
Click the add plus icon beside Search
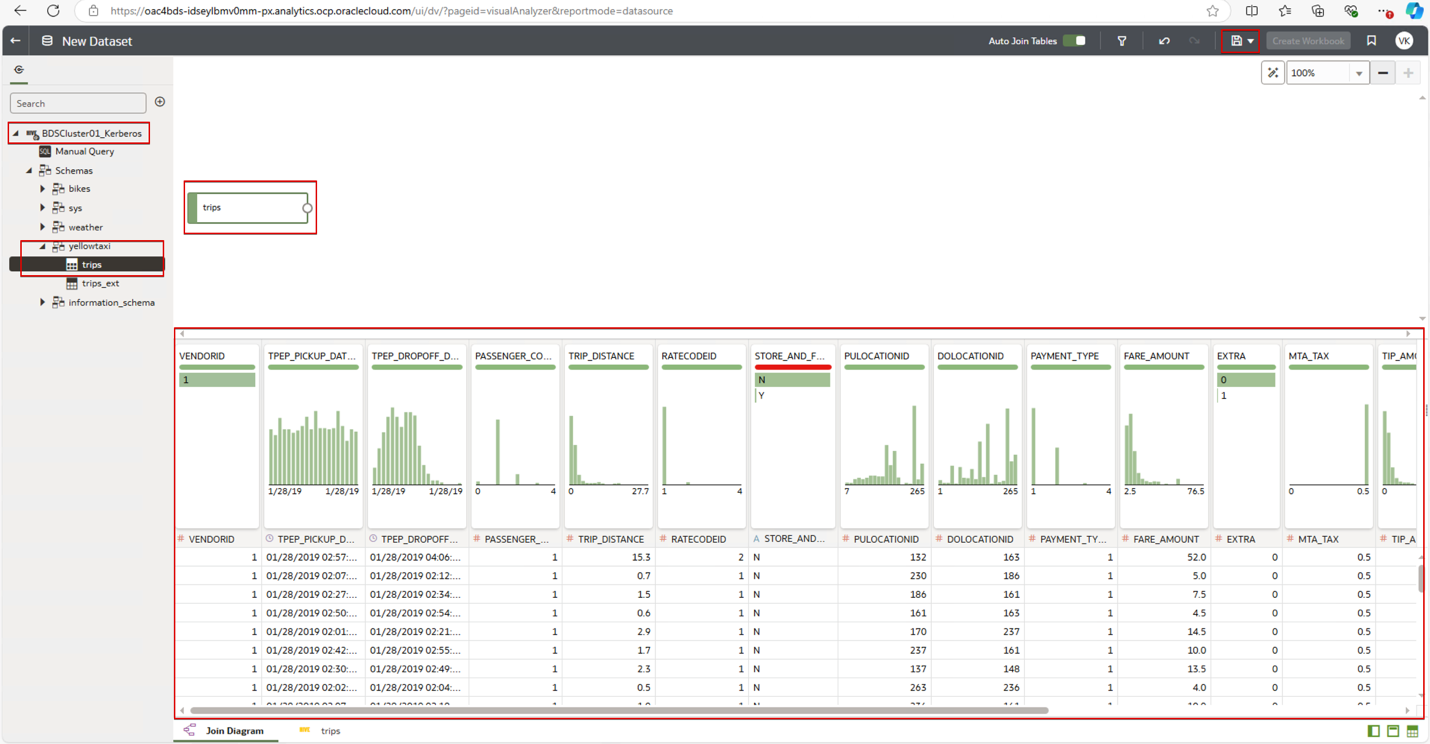pos(160,102)
